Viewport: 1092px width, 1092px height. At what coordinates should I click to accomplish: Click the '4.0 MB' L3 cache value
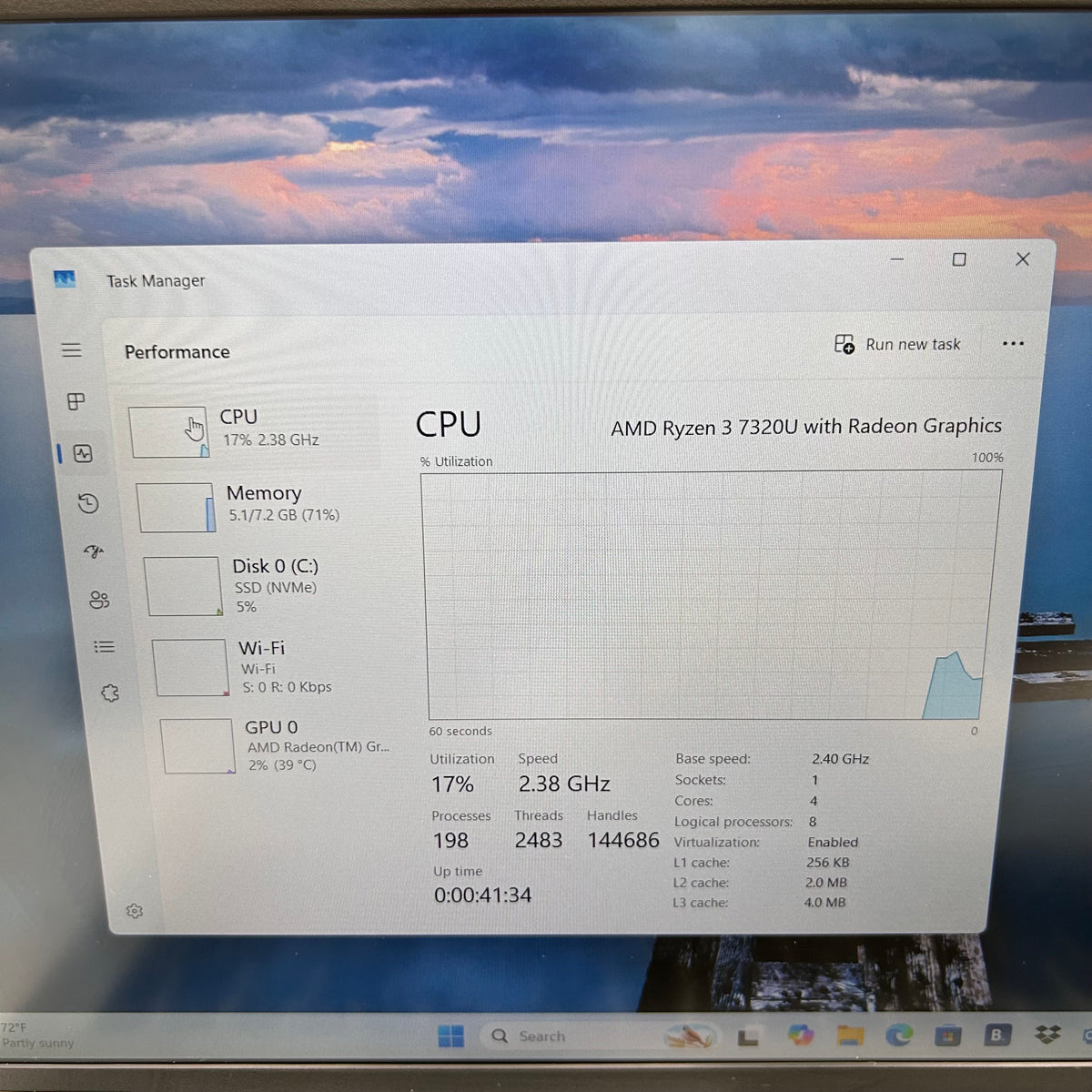[x=824, y=903]
